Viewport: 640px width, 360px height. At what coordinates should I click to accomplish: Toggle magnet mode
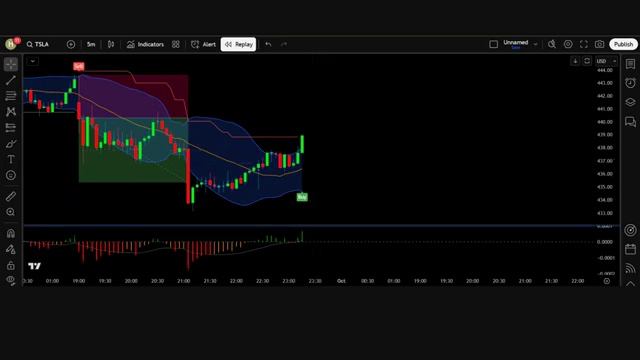pos(11,233)
